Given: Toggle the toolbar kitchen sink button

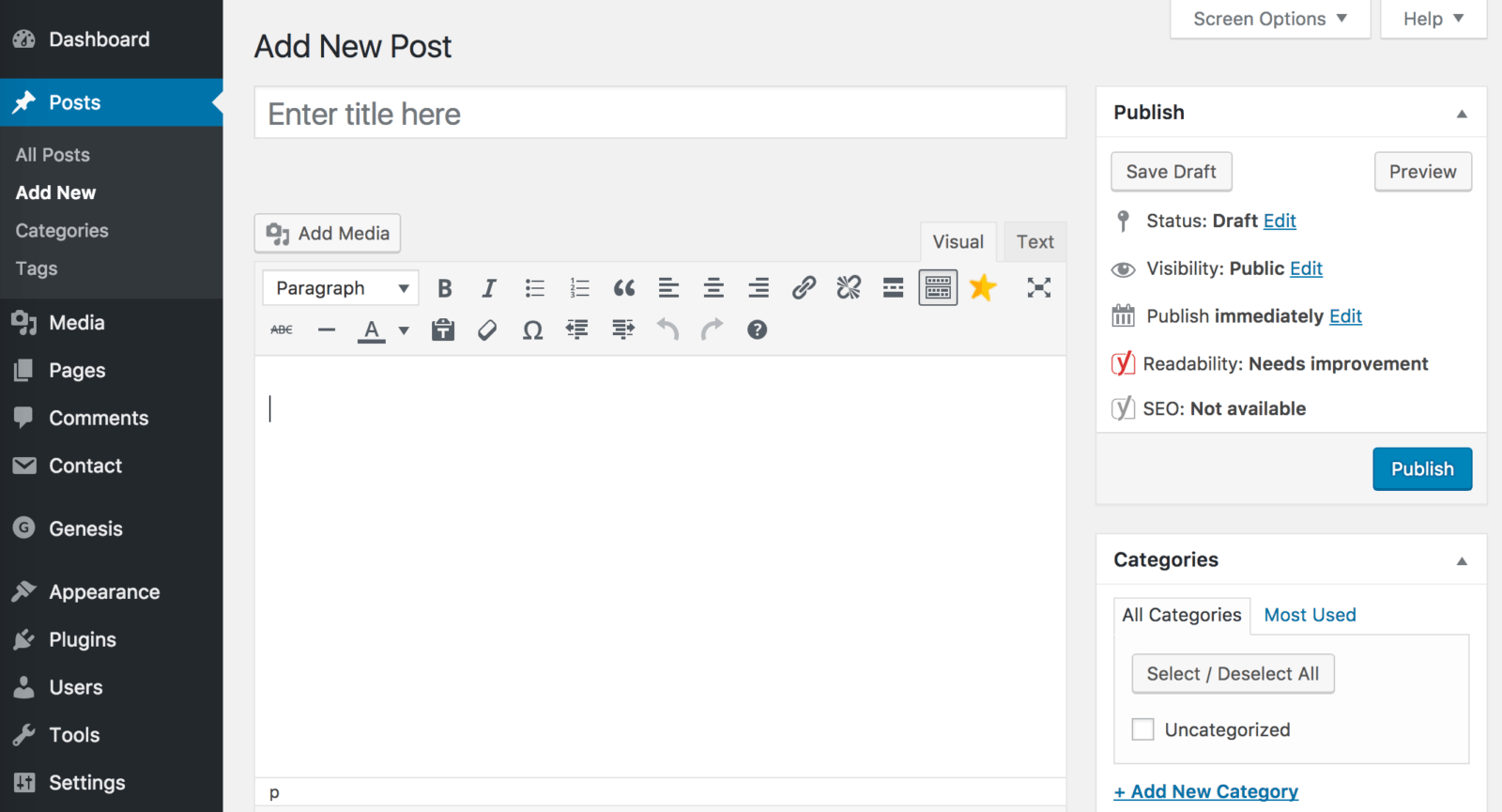Looking at the screenshot, I should 938,288.
